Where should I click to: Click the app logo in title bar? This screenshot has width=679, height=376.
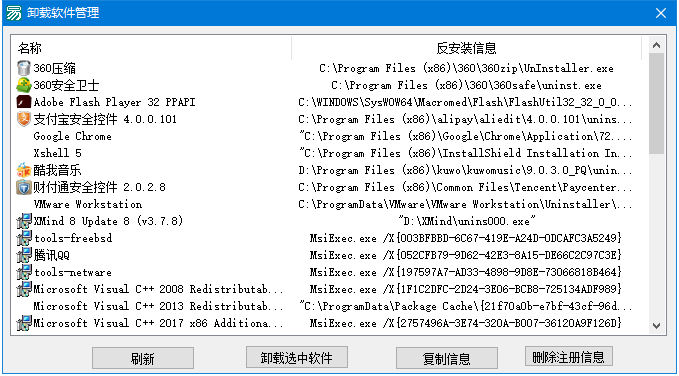tap(14, 13)
